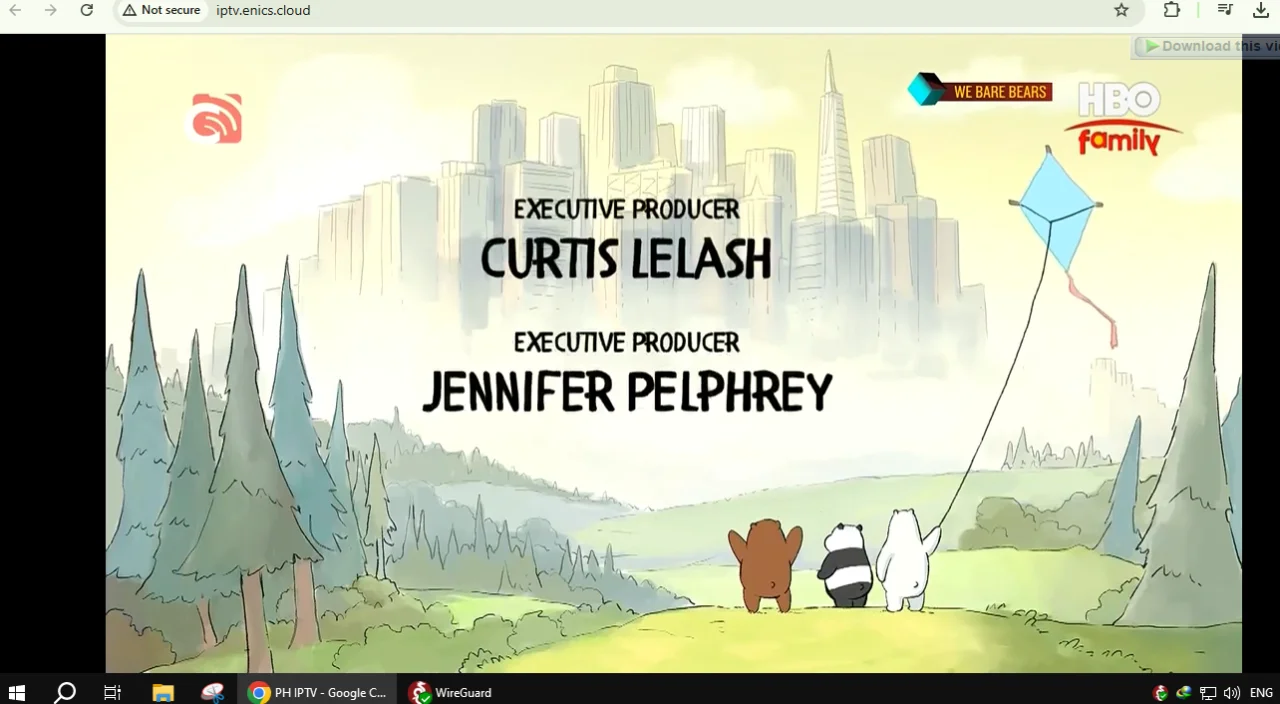Click the browser forward arrow
The image size is (1280, 704).
(x=51, y=10)
